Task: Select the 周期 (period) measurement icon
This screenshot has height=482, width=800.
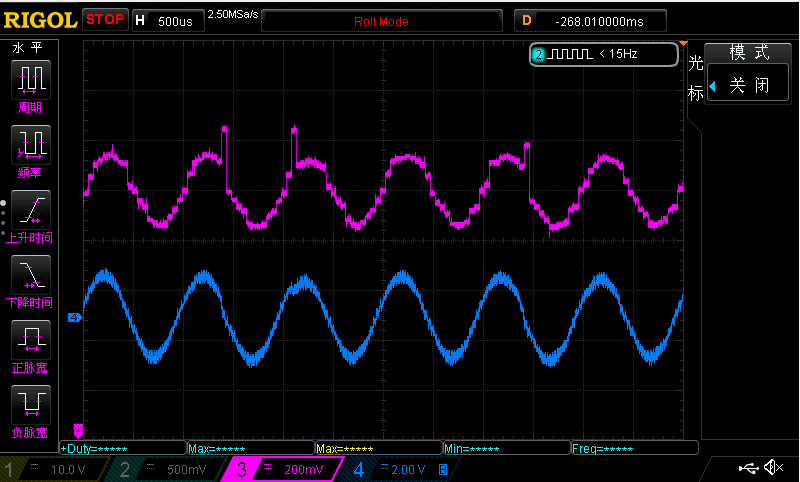Action: click(x=31, y=80)
